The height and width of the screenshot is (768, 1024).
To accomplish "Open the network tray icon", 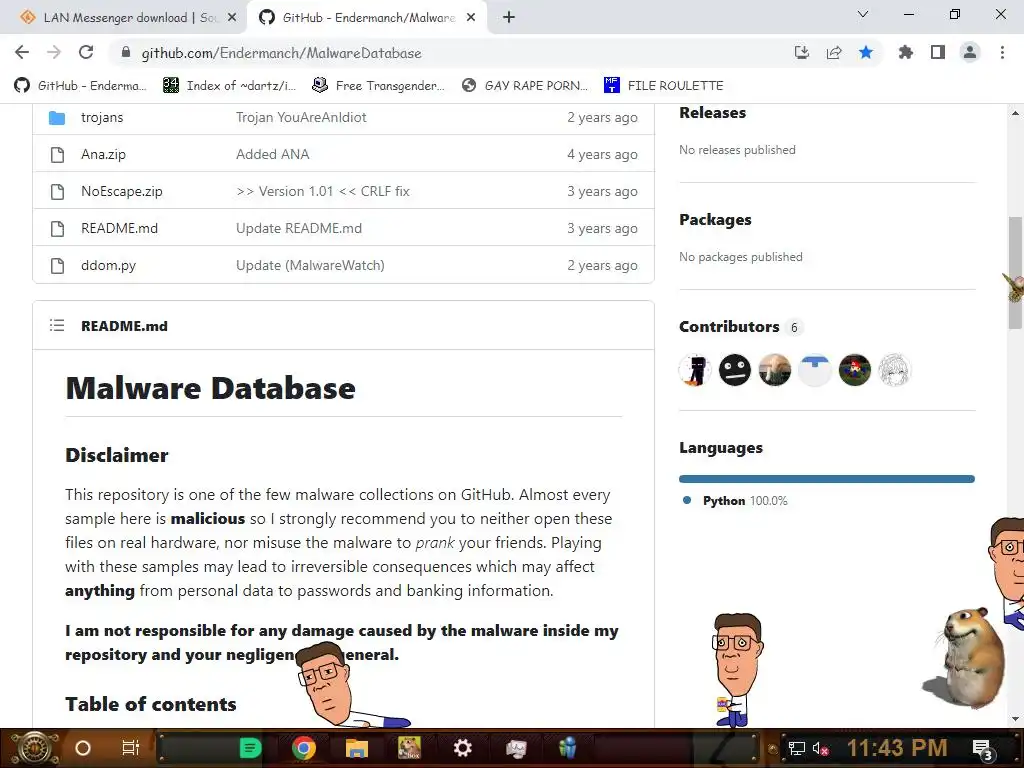I will pos(796,749).
